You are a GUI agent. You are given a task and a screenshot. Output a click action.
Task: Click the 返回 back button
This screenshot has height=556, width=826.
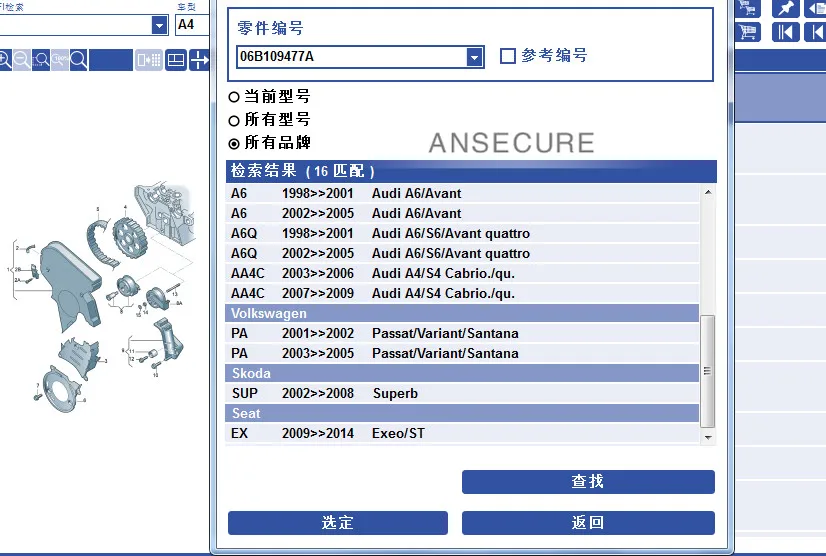tap(588, 523)
